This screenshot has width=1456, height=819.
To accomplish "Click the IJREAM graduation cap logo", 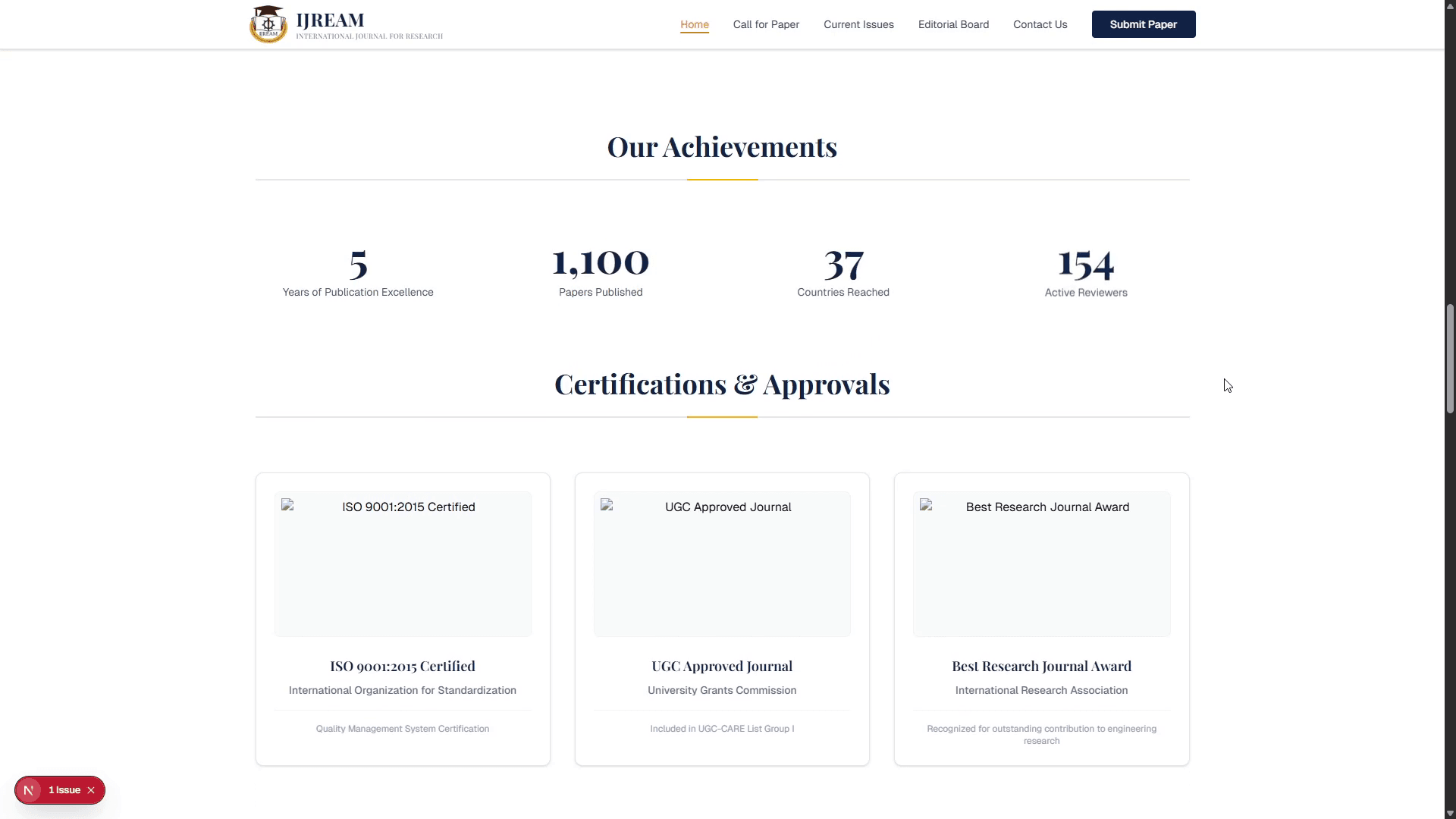I will 268,24.
